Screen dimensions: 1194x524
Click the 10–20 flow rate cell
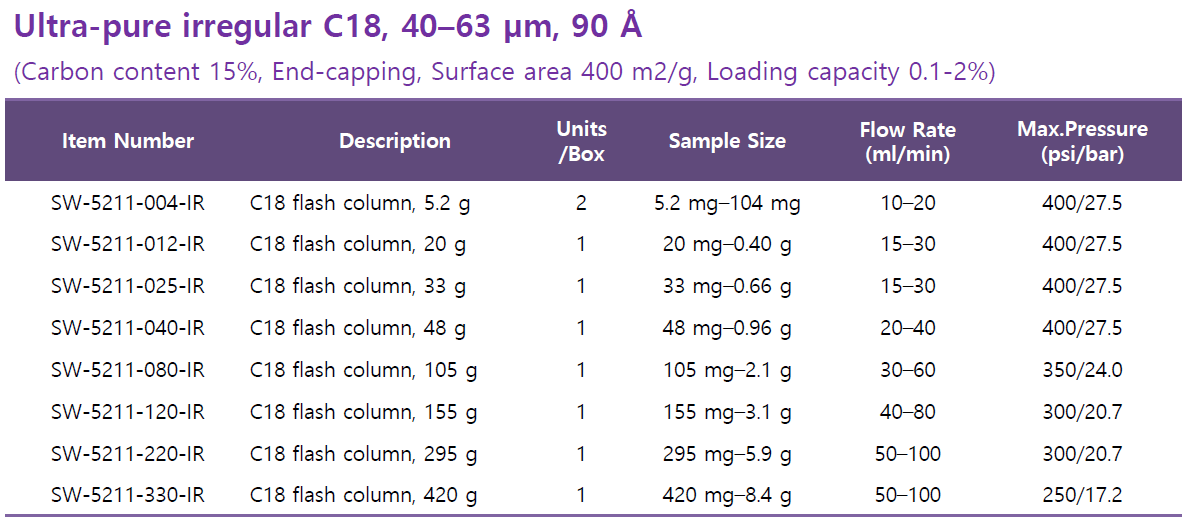coord(907,204)
